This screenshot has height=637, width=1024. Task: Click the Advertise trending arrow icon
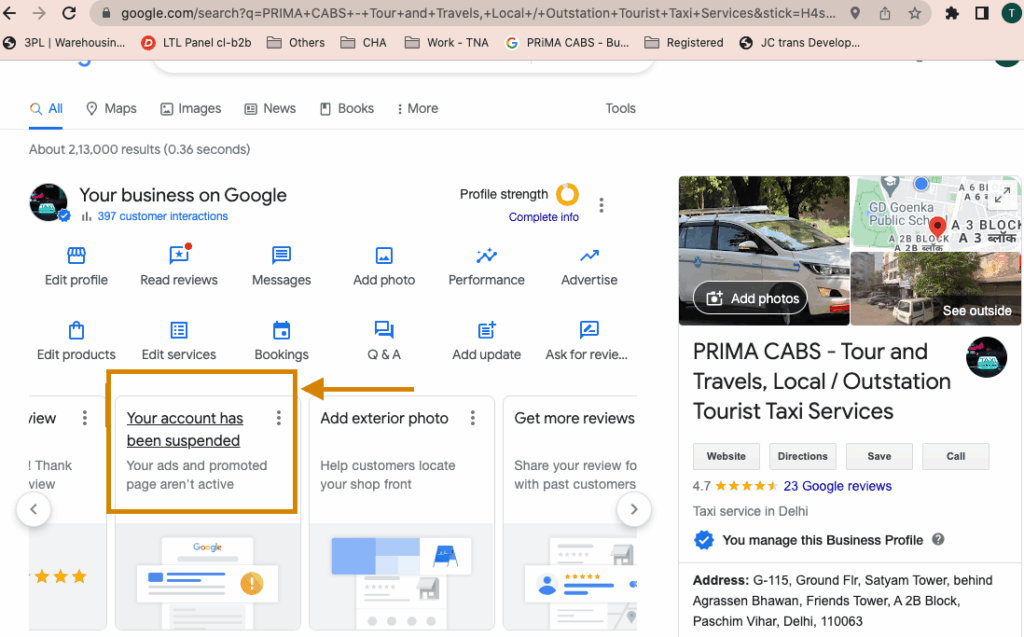[589, 256]
